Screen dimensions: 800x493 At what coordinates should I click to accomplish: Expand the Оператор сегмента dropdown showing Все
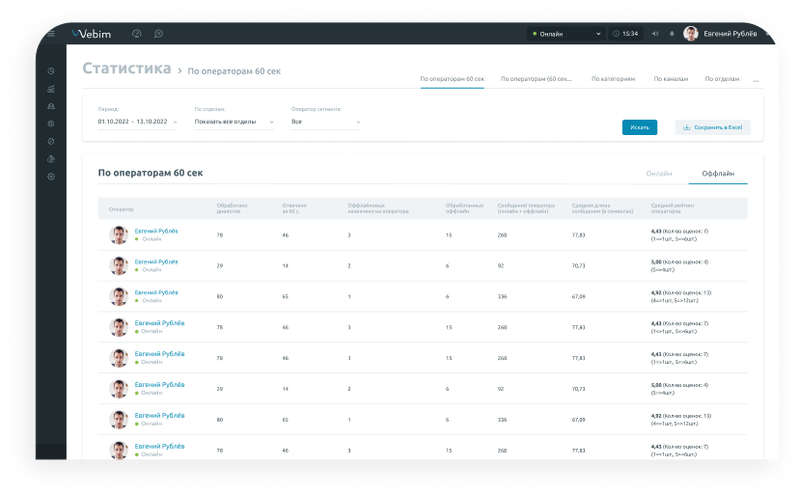326,122
